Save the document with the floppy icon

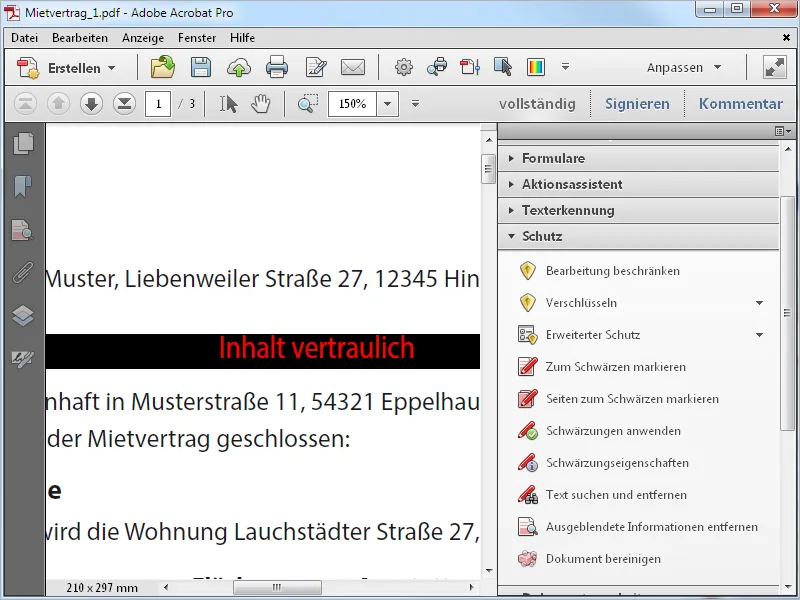click(201, 67)
